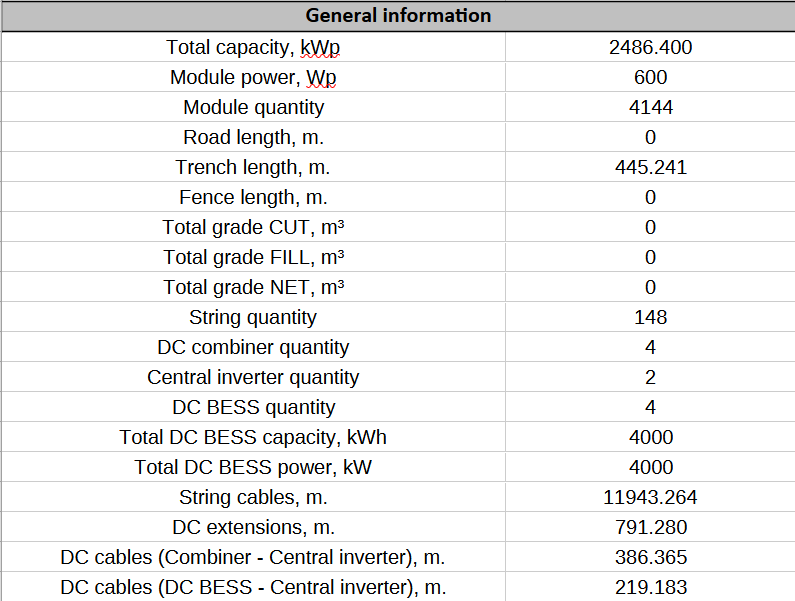Select the string cables value 11943.264
This screenshot has width=795, height=601.
click(651, 497)
